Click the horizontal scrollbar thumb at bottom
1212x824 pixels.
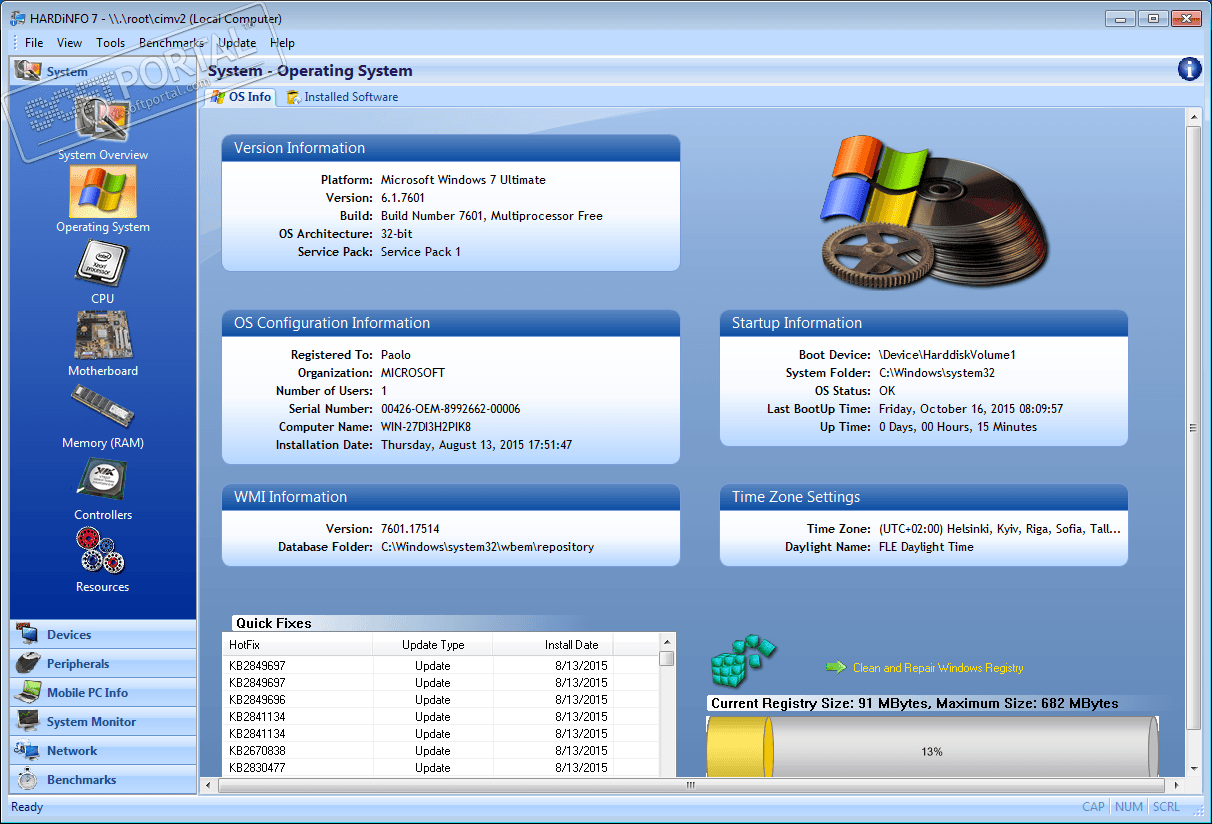click(x=689, y=786)
